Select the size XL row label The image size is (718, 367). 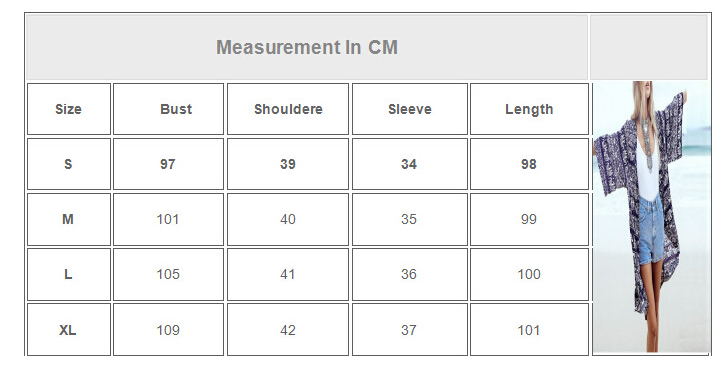click(69, 329)
